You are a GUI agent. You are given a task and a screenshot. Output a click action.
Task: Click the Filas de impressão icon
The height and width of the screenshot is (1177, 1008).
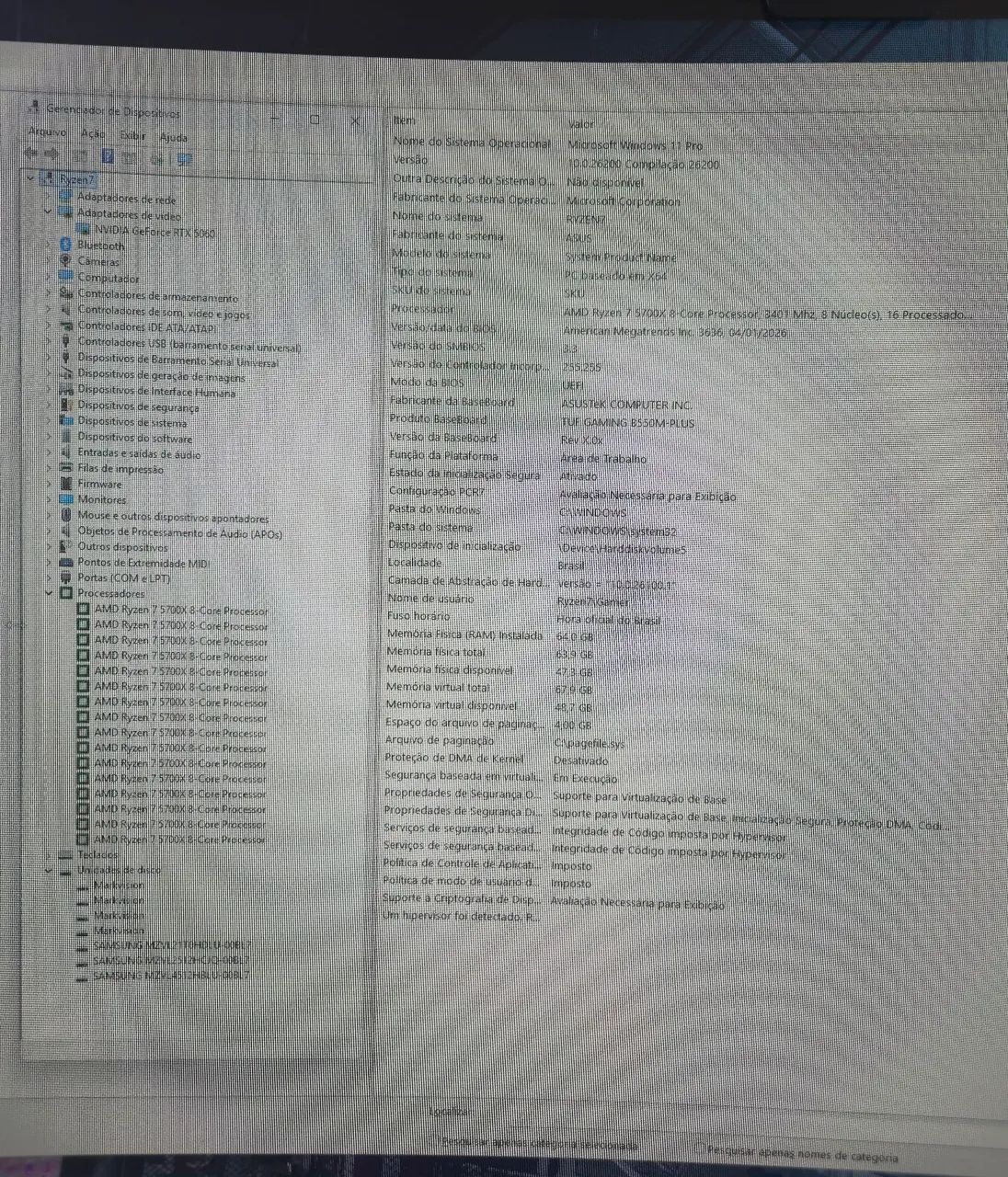point(65,468)
